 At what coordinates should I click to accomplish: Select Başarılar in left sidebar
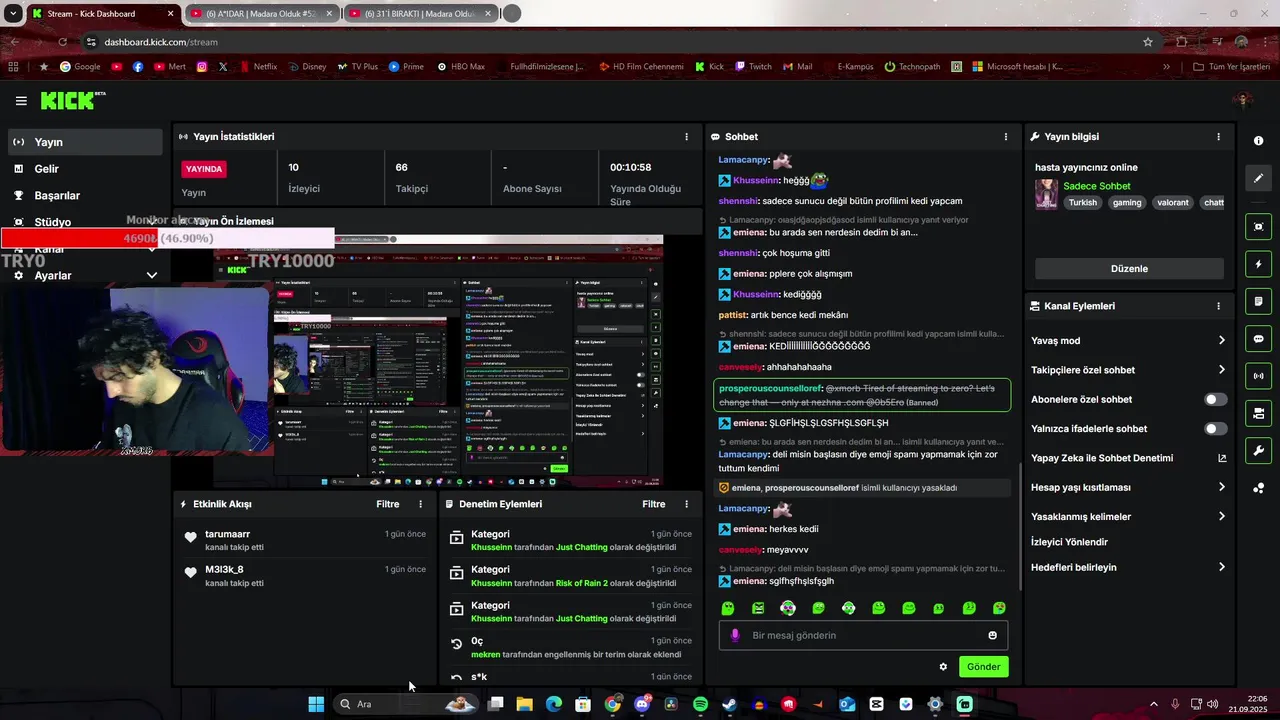pos(84,195)
